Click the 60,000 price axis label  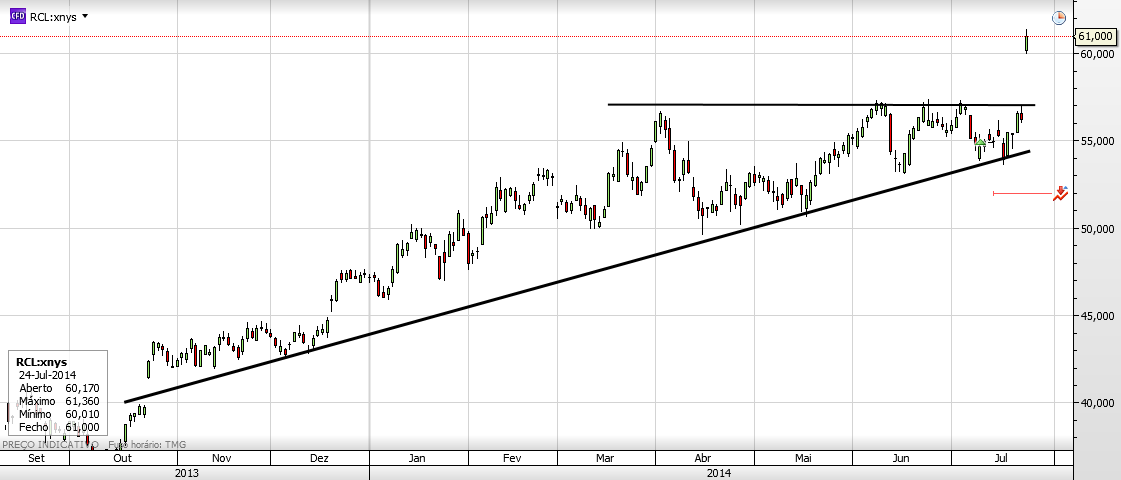[1095, 54]
